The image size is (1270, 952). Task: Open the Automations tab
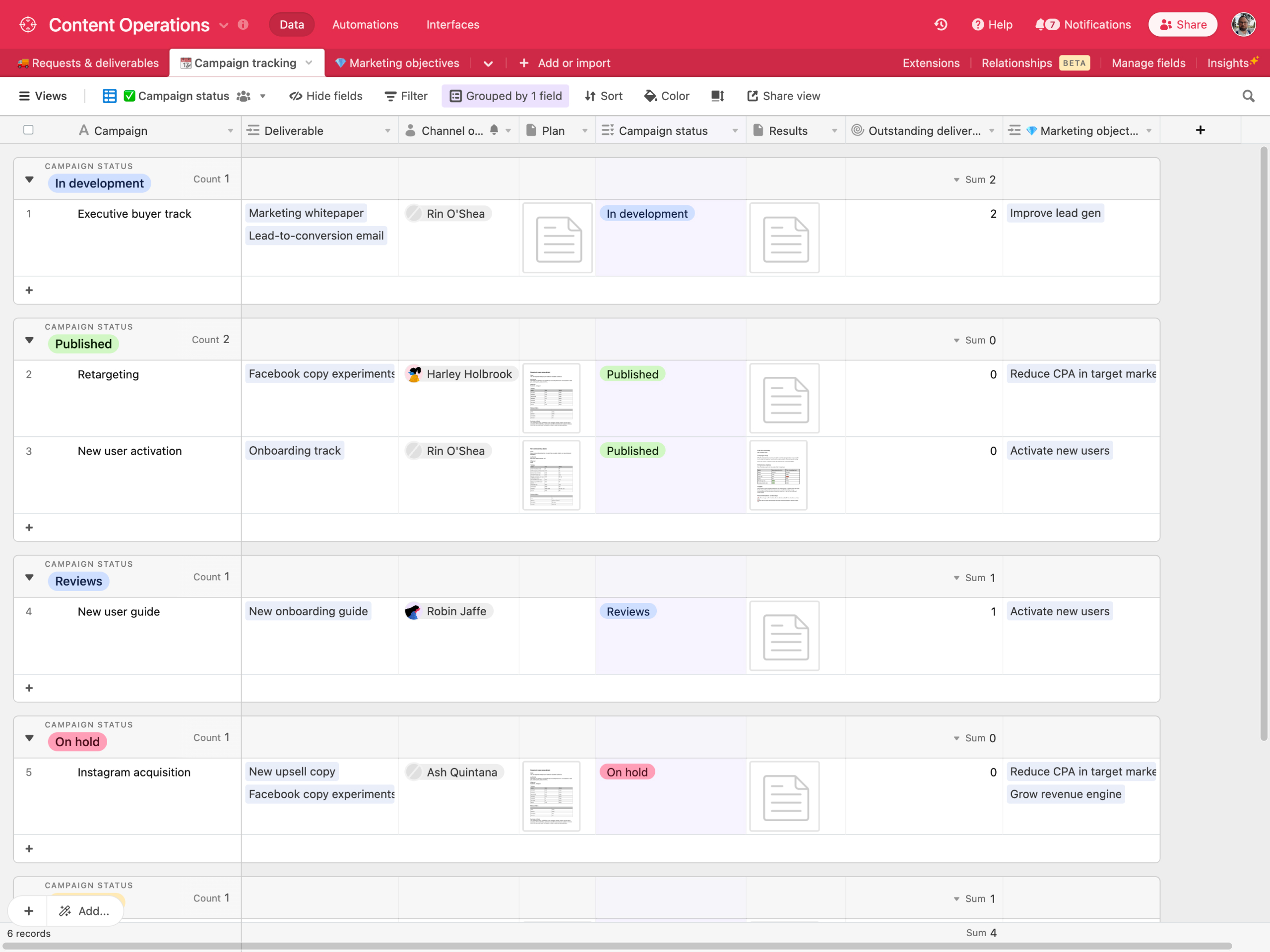(365, 25)
